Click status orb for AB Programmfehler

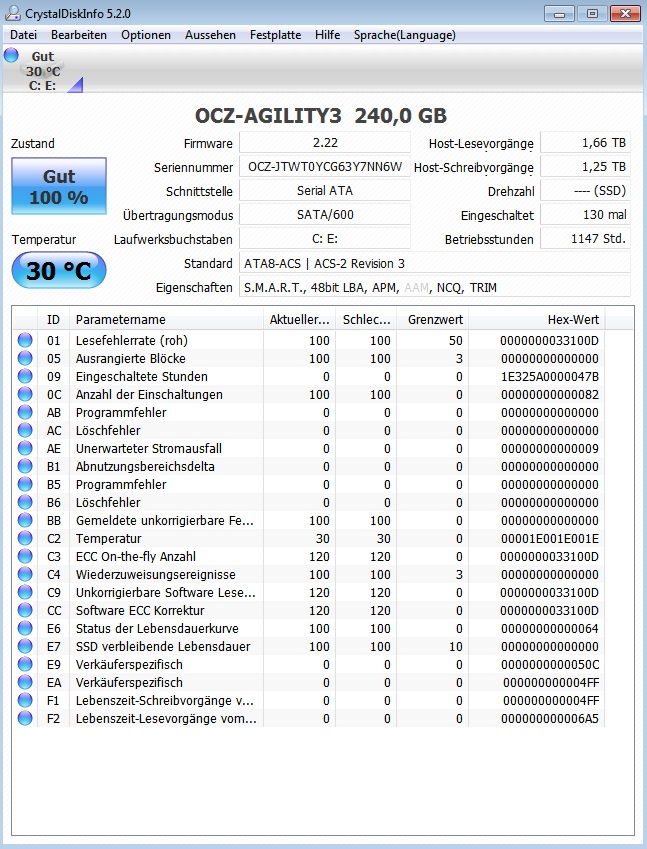[25, 413]
